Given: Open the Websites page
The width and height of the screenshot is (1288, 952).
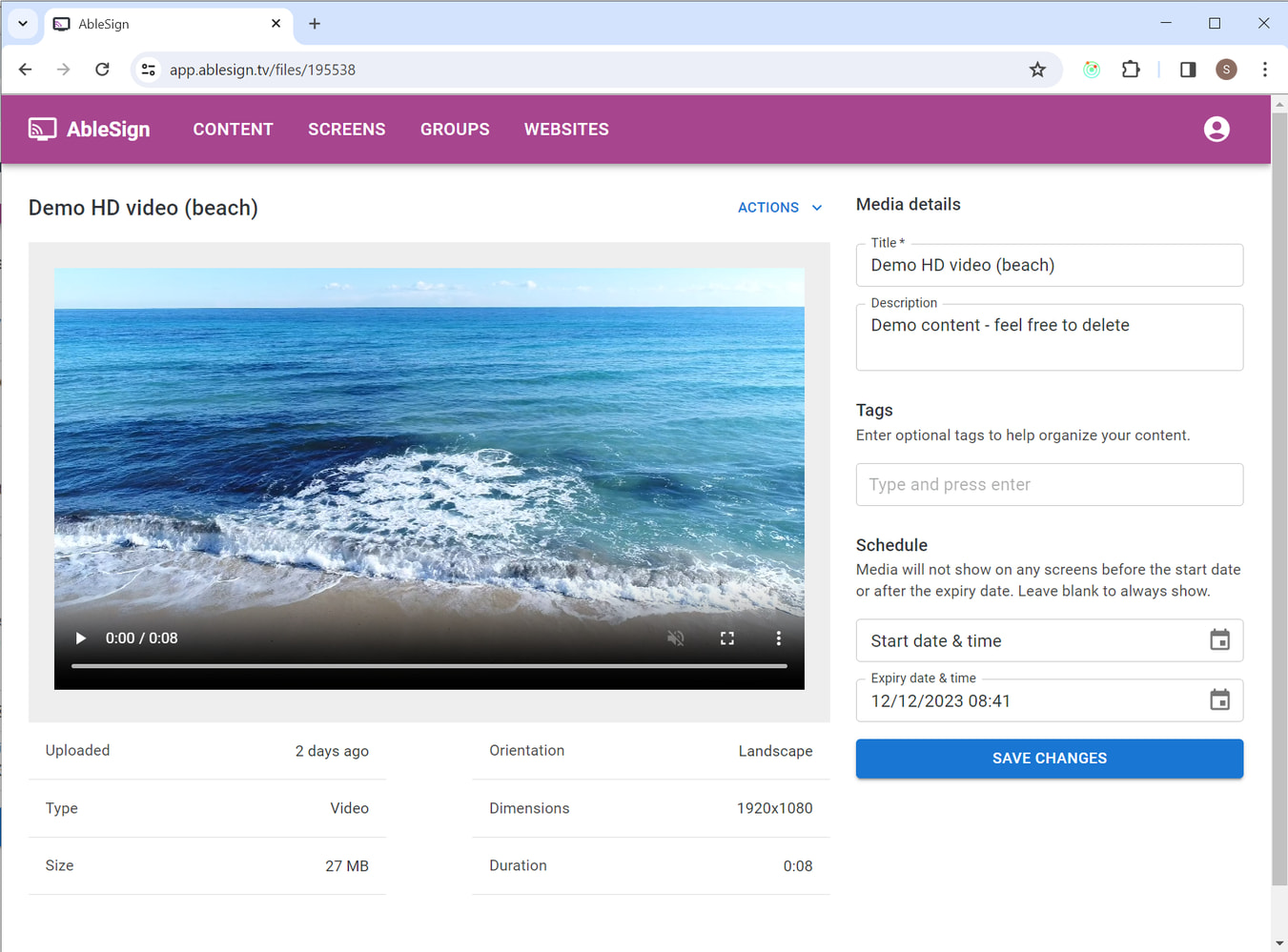Looking at the screenshot, I should click(x=565, y=130).
